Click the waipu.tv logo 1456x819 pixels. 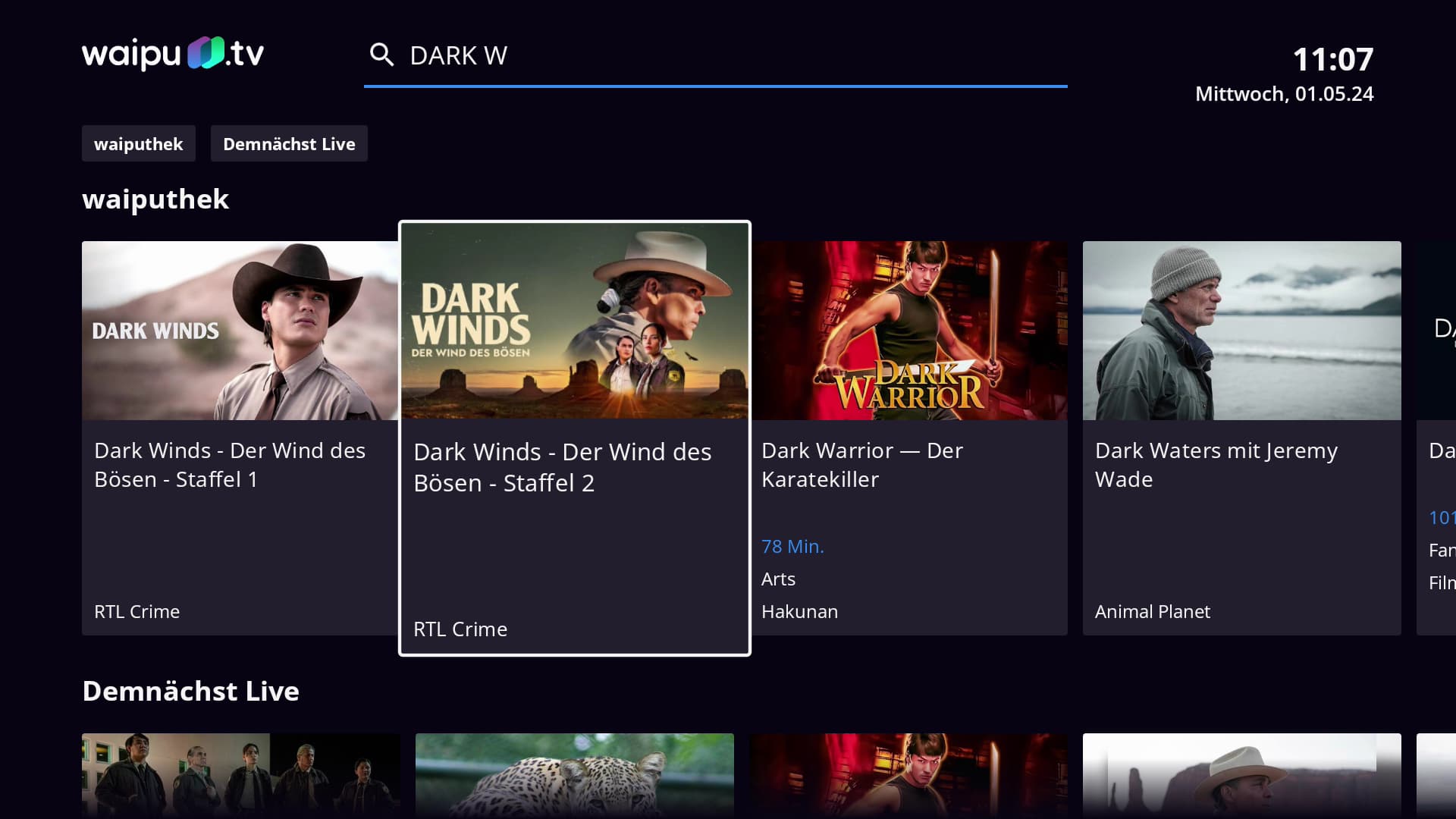point(173,54)
